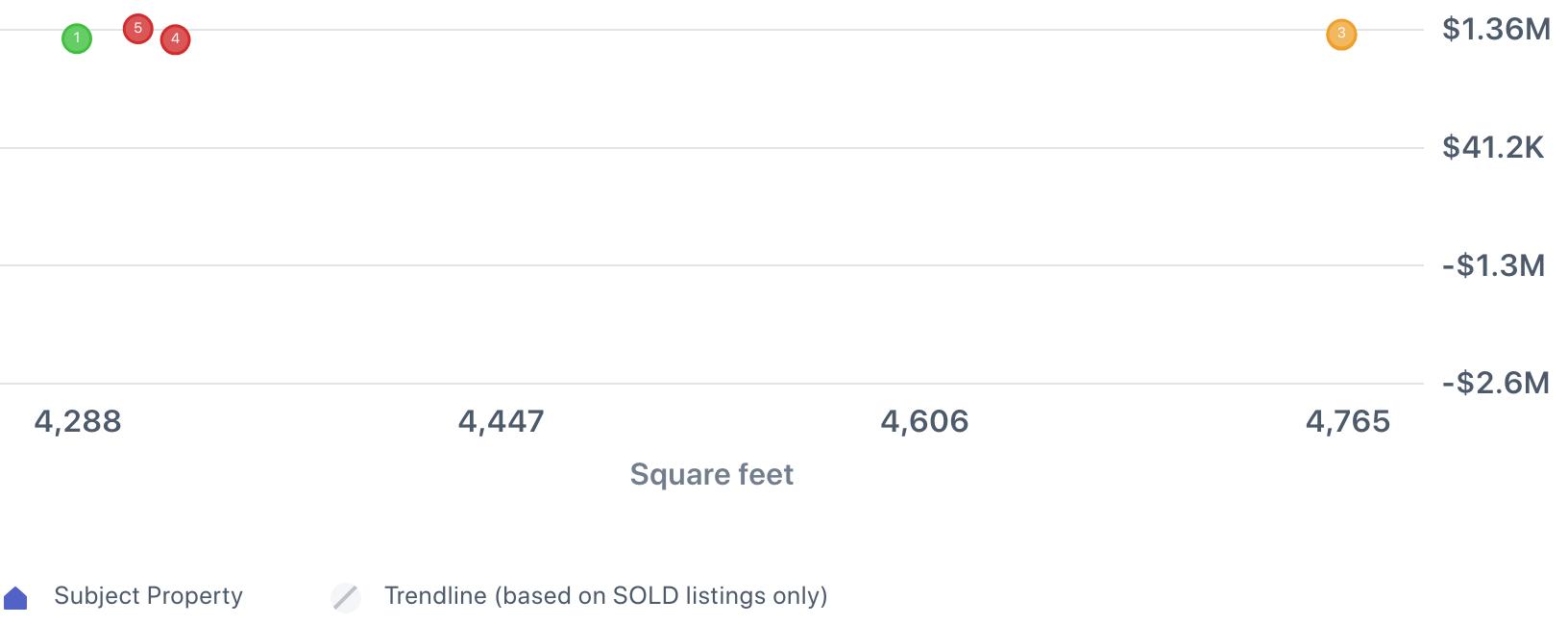Click the Square feet axis title
This screenshot has height=625, width=1568.
pyautogui.click(x=711, y=474)
